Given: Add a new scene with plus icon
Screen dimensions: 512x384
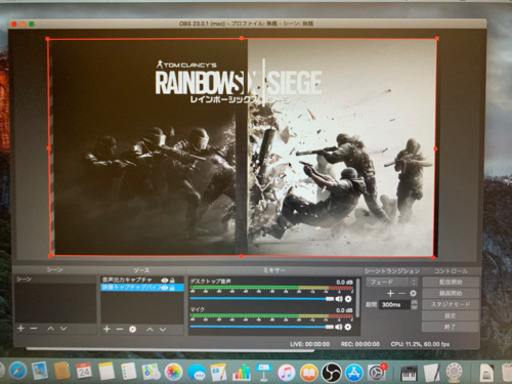Looking at the screenshot, I should [x=21, y=328].
